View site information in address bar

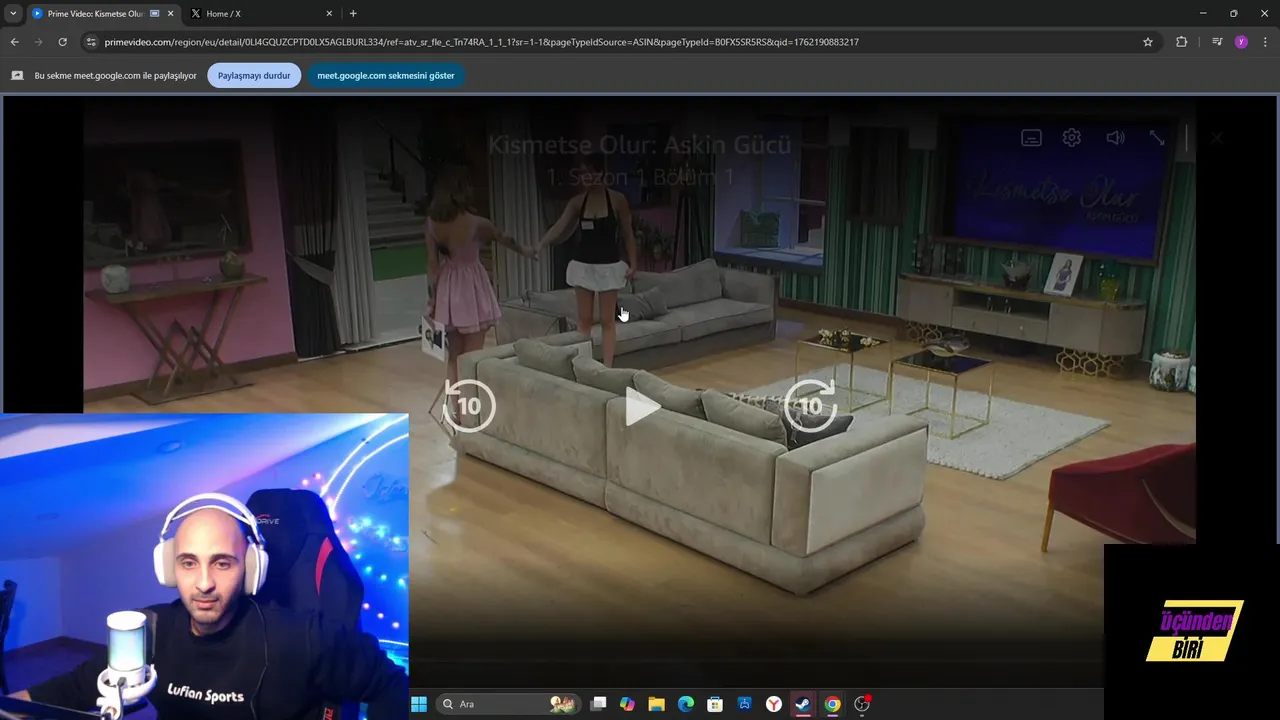[x=91, y=42]
